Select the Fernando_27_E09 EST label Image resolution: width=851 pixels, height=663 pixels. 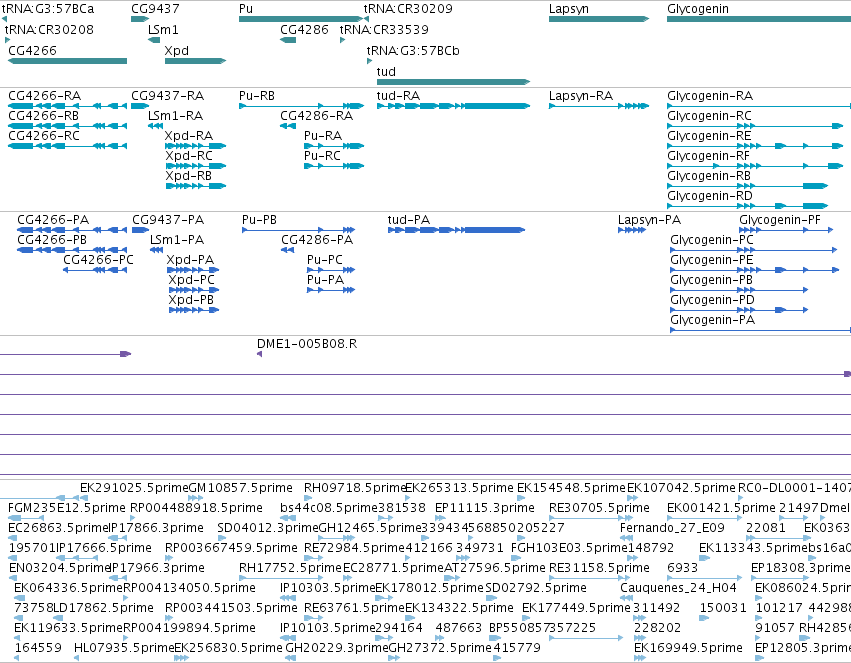[672, 528]
